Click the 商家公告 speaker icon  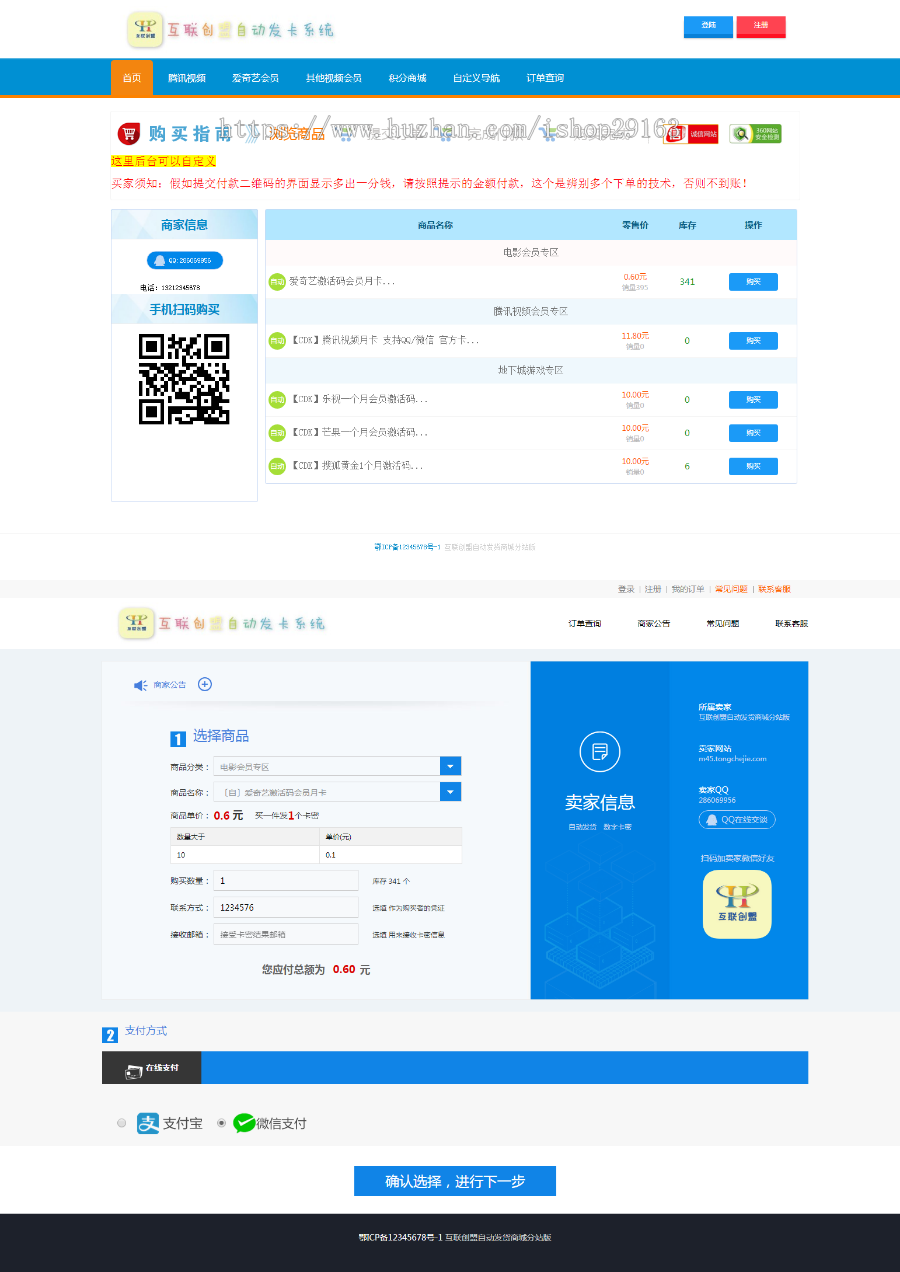(x=140, y=685)
